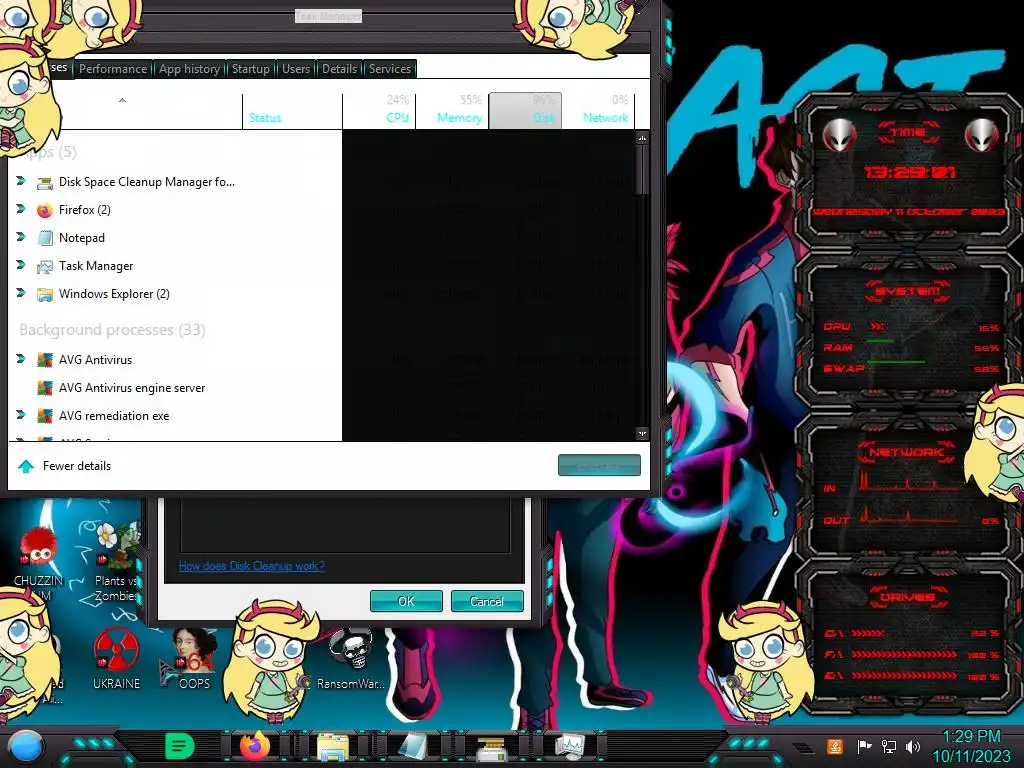Expand the AVG remediation exe row

click(x=20, y=415)
